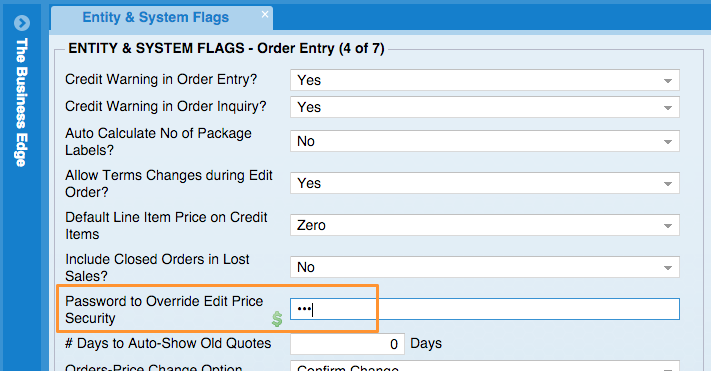
Task: Click the Days to Auto-Show Old Quotes field
Action: (347, 344)
